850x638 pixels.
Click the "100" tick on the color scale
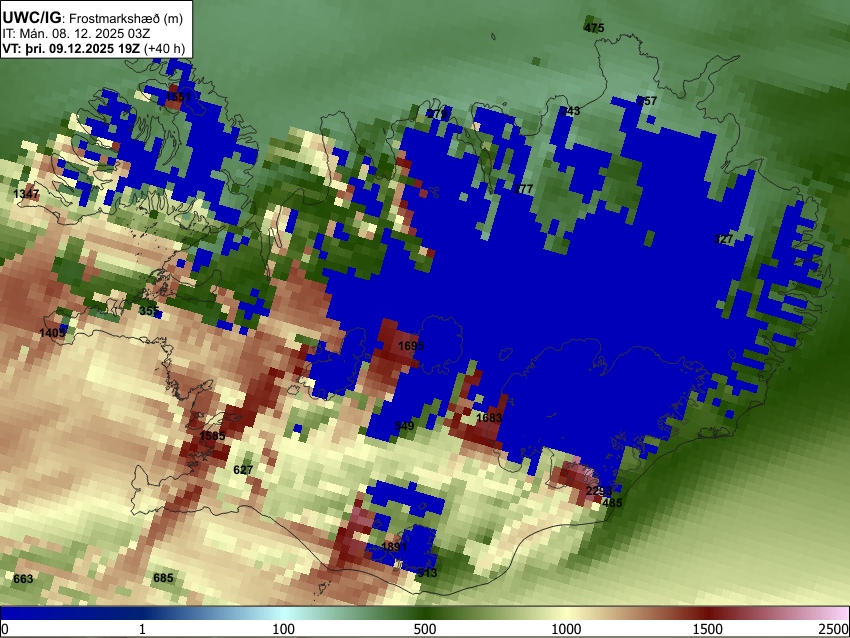tap(284, 629)
